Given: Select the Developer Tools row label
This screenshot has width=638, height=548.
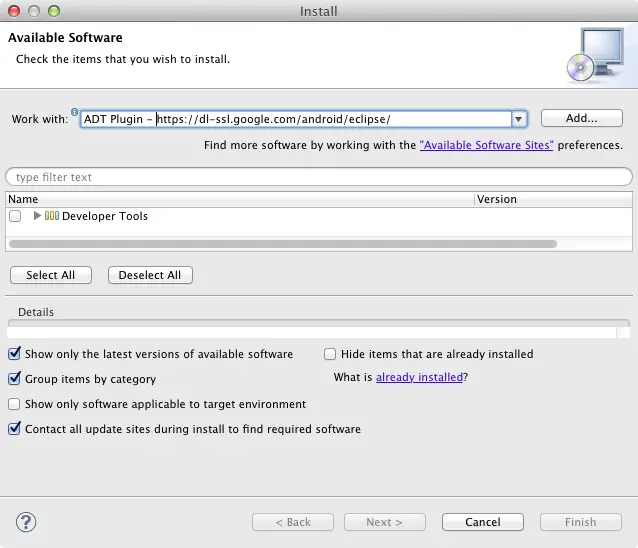Looking at the screenshot, I should [x=105, y=216].
